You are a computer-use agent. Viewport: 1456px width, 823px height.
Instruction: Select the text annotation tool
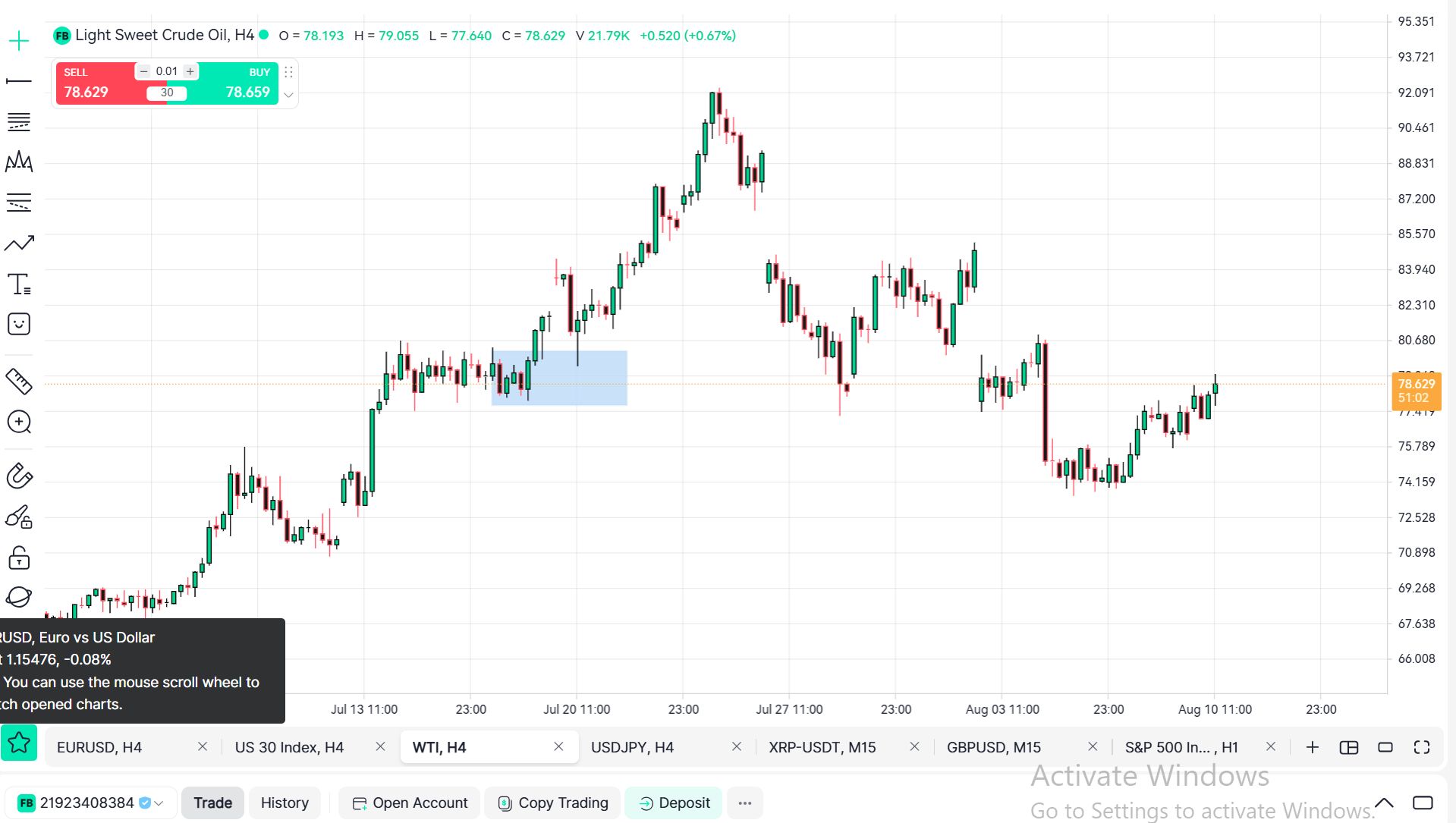[x=19, y=284]
